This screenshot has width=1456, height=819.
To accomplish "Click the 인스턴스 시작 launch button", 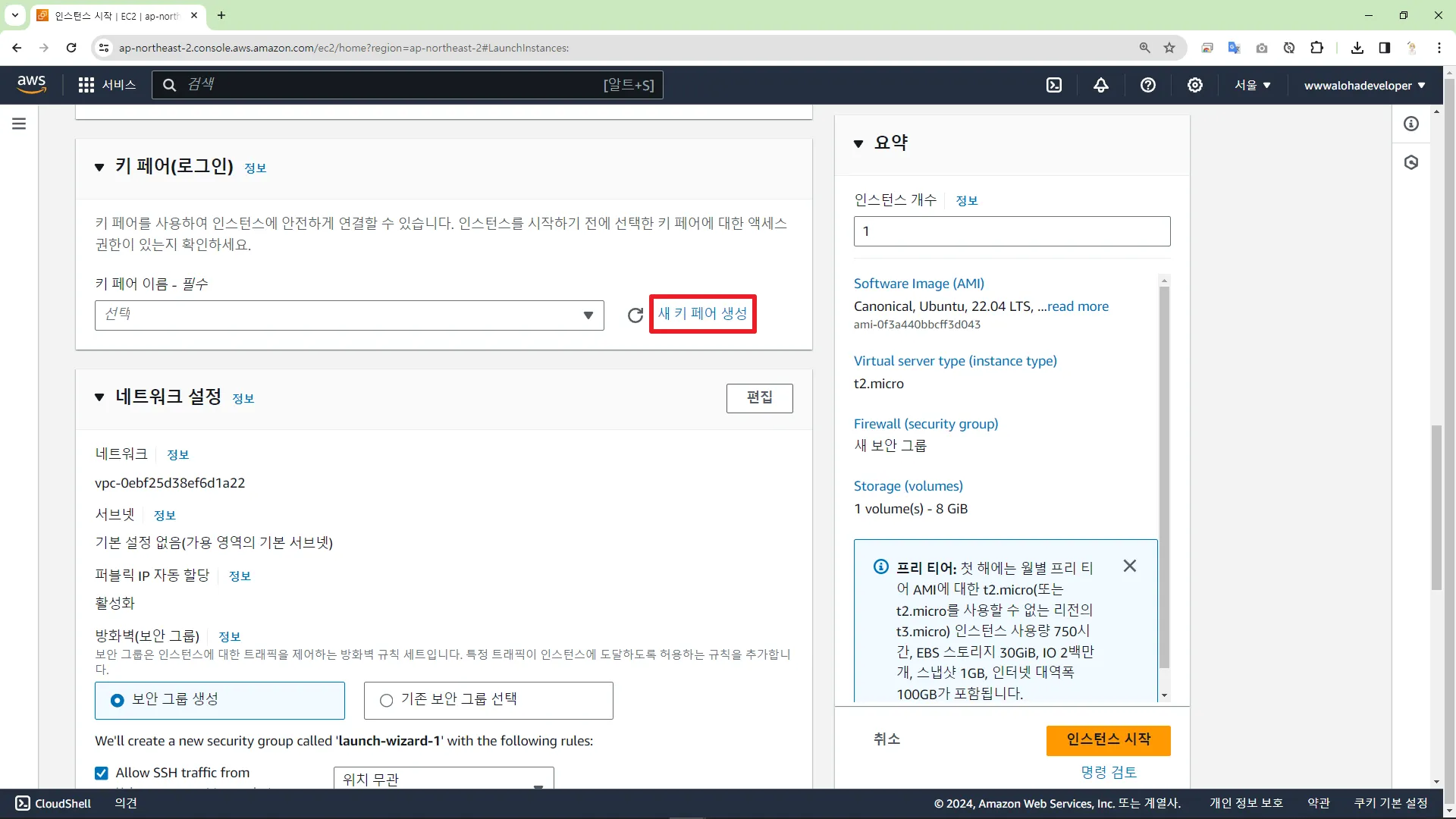I will (x=1108, y=740).
